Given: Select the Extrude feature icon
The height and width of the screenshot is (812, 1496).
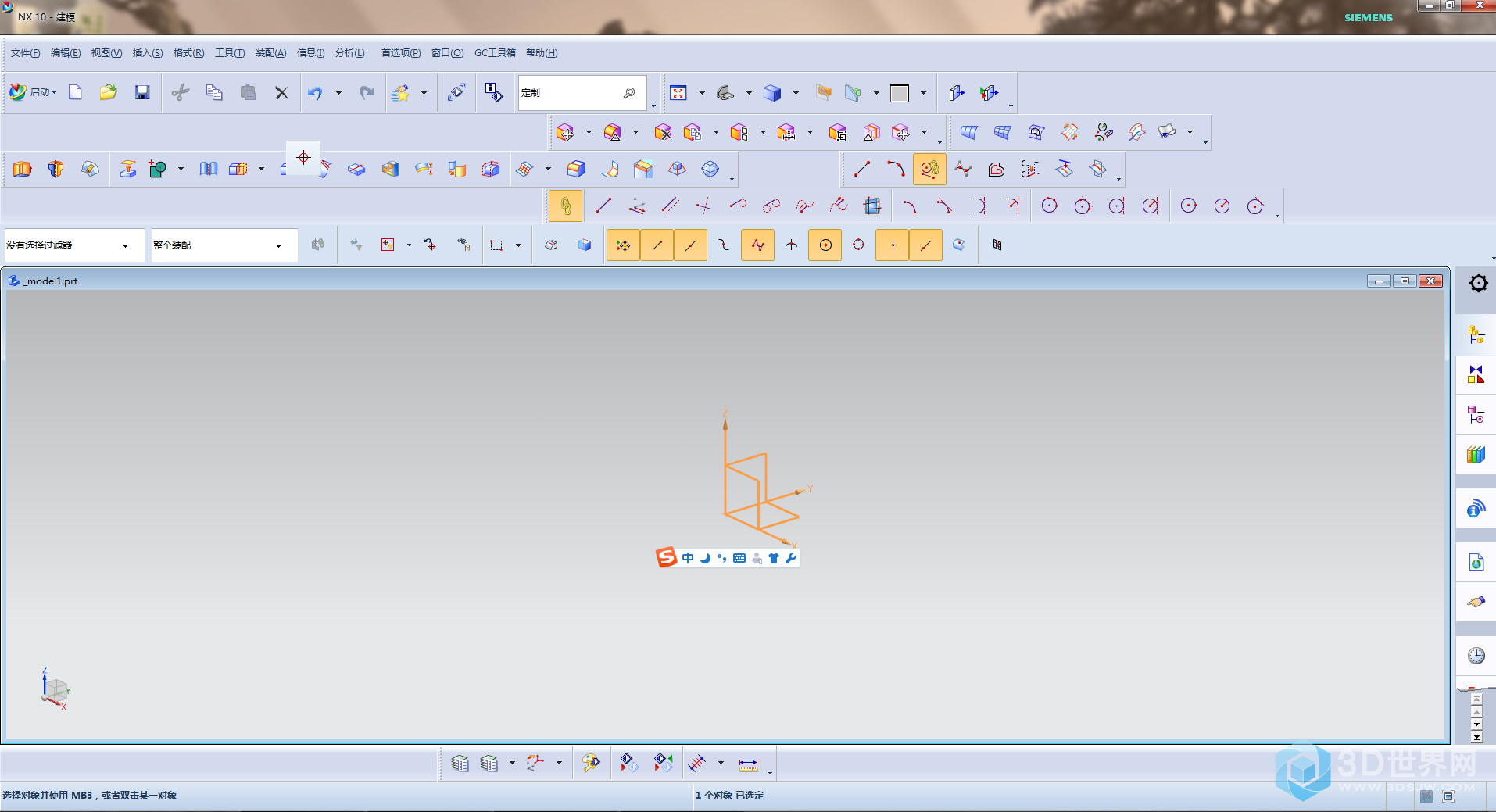Looking at the screenshot, I should click(x=22, y=169).
